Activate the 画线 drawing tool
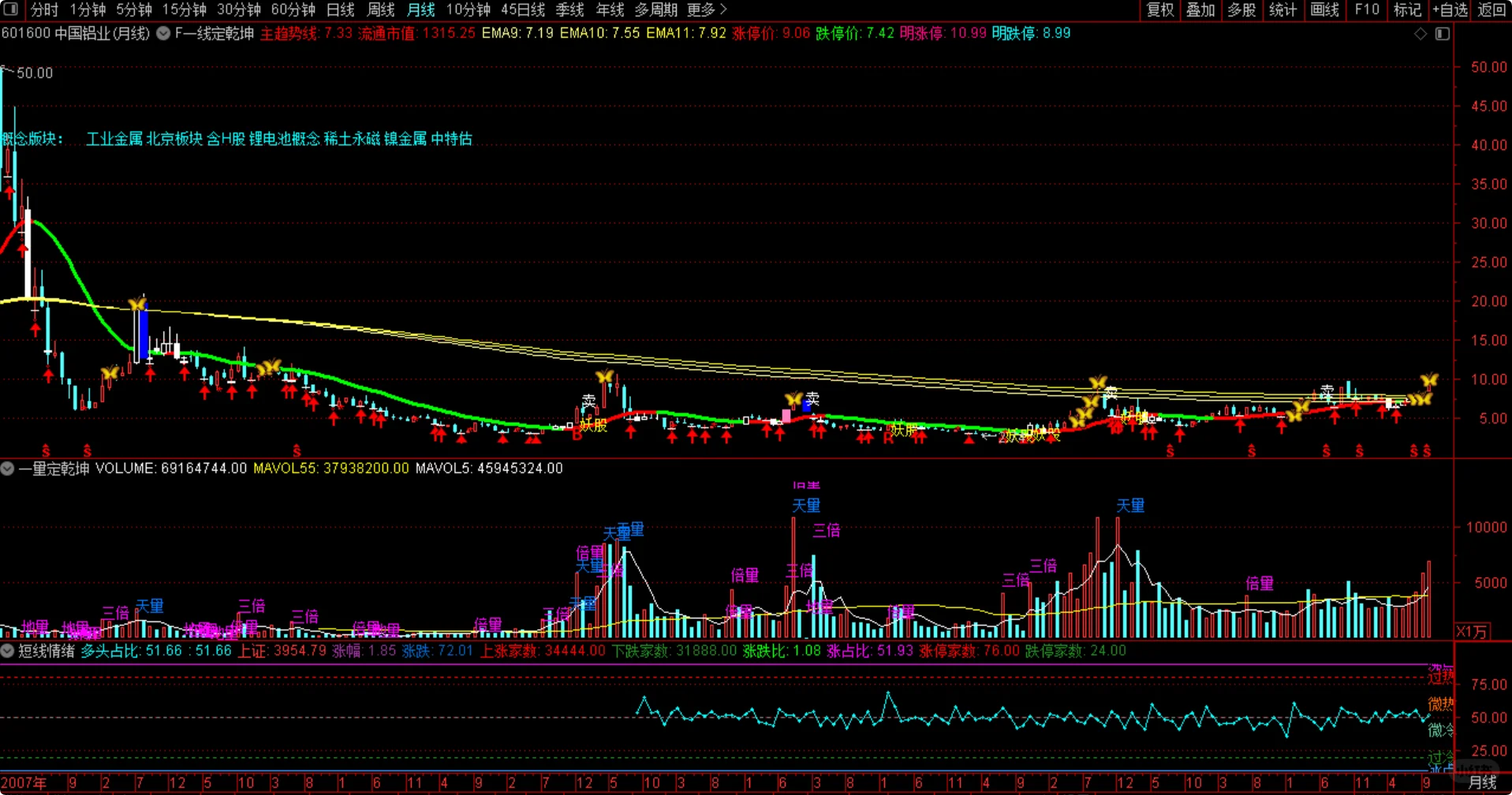Screen dimensions: 1512x795 [x=1324, y=9]
